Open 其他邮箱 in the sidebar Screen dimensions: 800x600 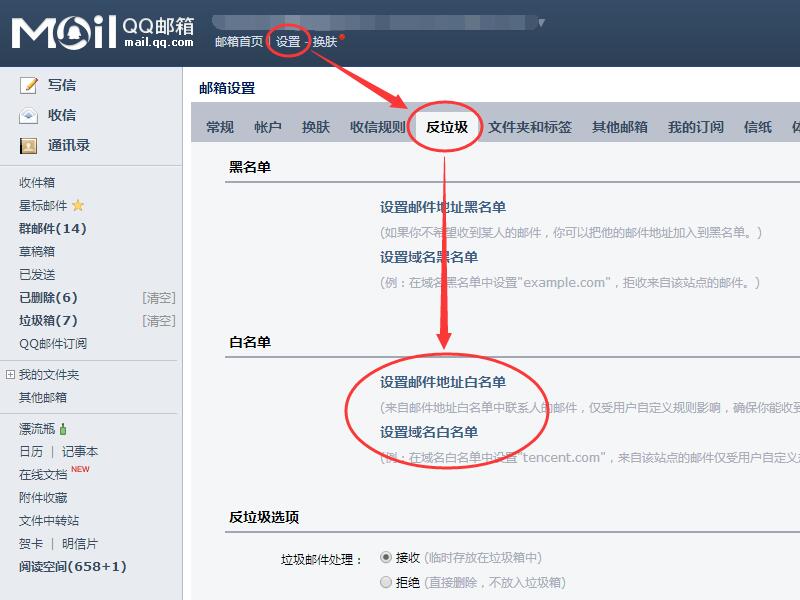click(43, 397)
